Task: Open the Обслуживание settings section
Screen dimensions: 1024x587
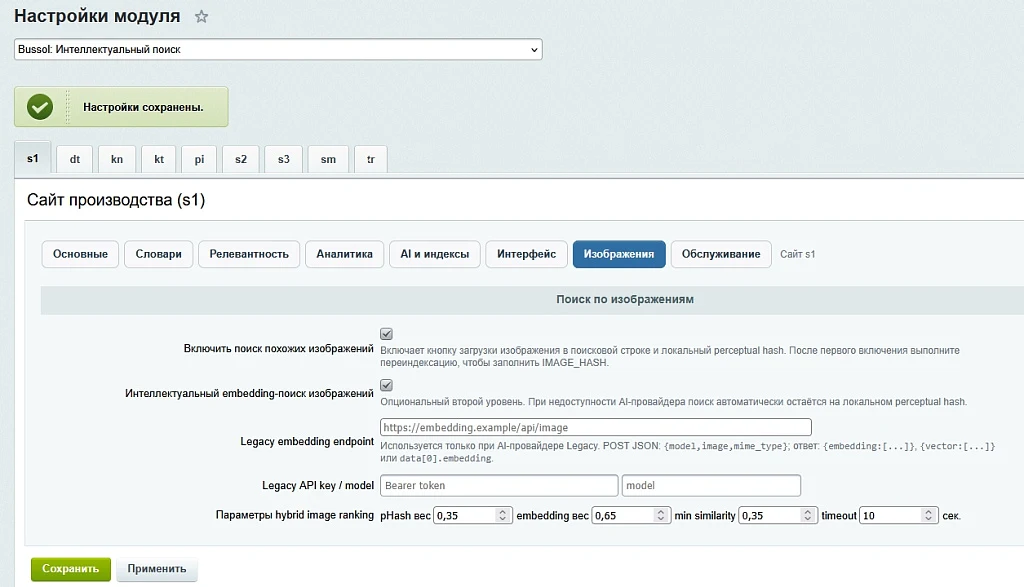Action: 721,254
